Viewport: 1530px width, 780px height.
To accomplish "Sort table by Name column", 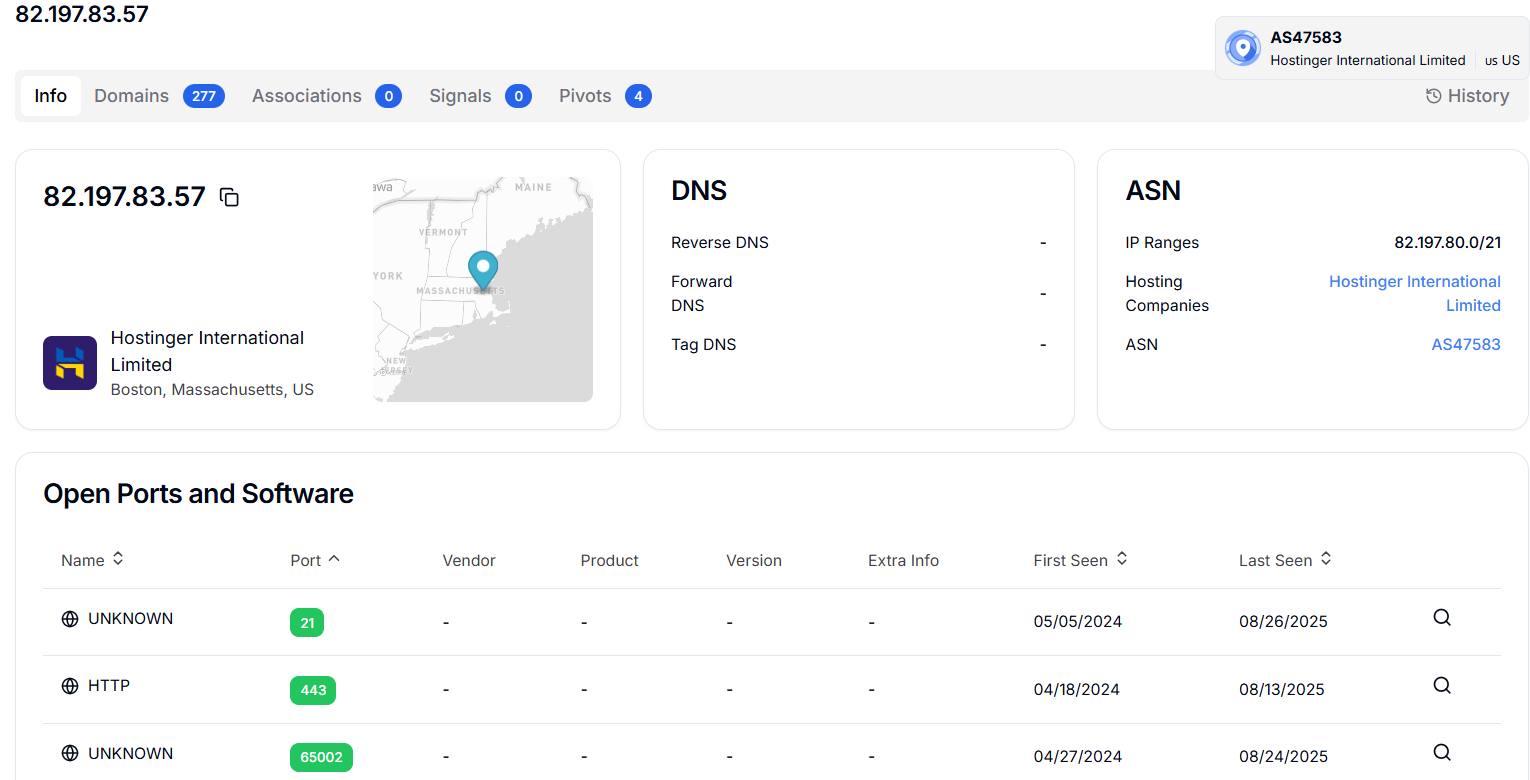I will click(93, 560).
